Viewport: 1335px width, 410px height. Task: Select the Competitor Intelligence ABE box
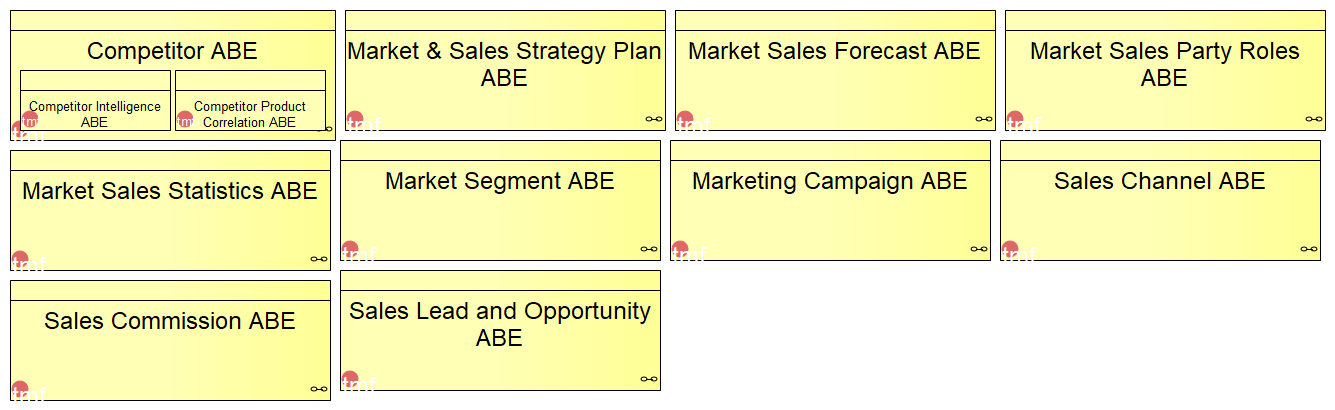pos(95,100)
